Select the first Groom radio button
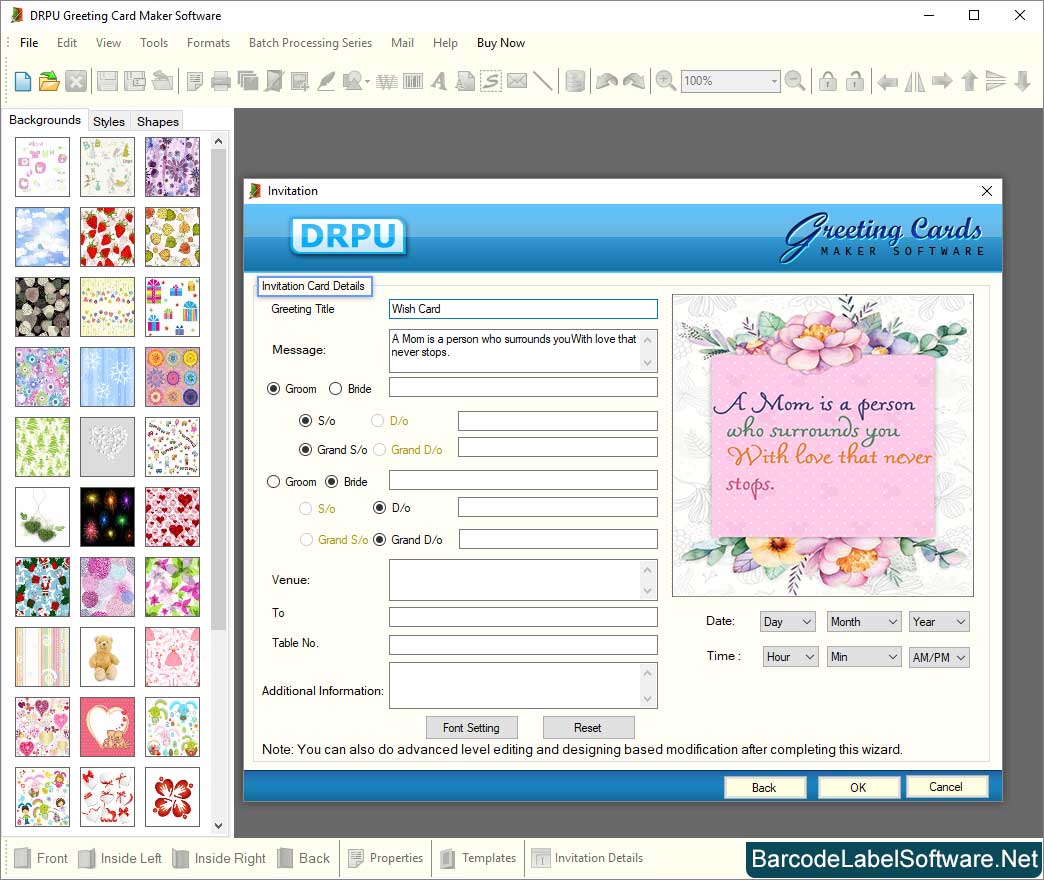Image resolution: width=1044 pixels, height=880 pixels. 274,389
